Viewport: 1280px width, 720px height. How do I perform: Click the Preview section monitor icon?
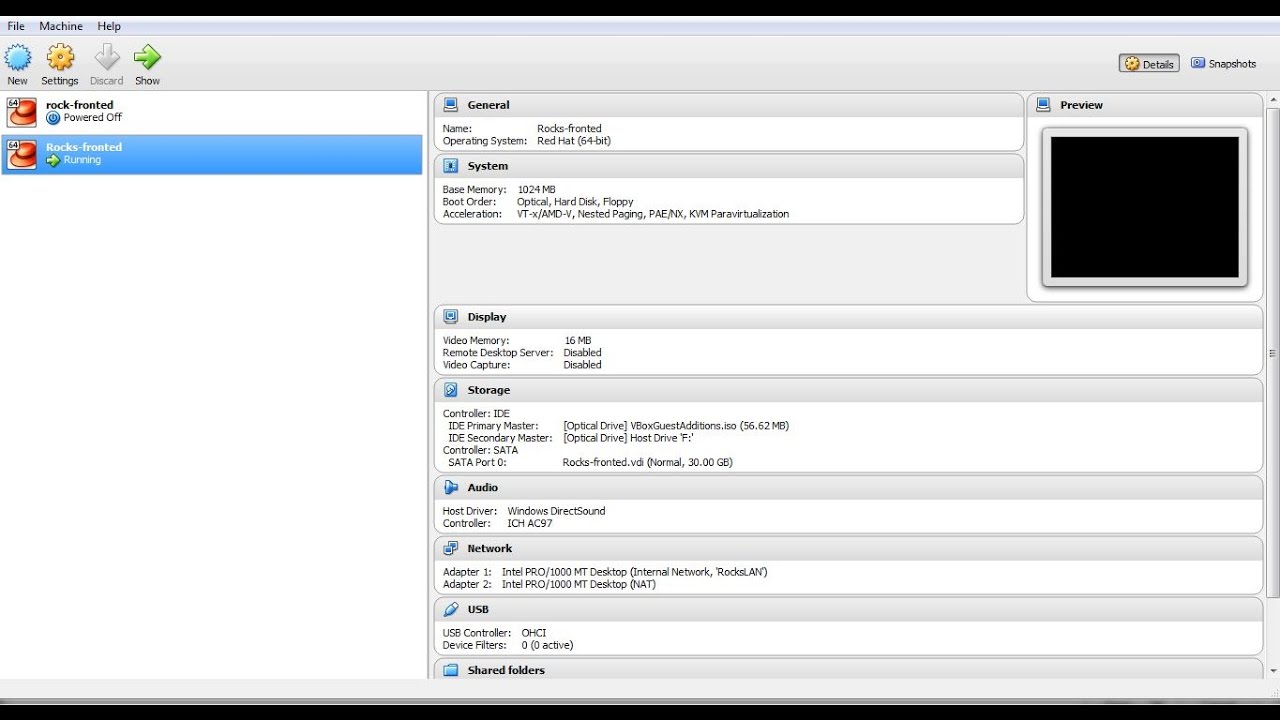pyautogui.click(x=1044, y=105)
